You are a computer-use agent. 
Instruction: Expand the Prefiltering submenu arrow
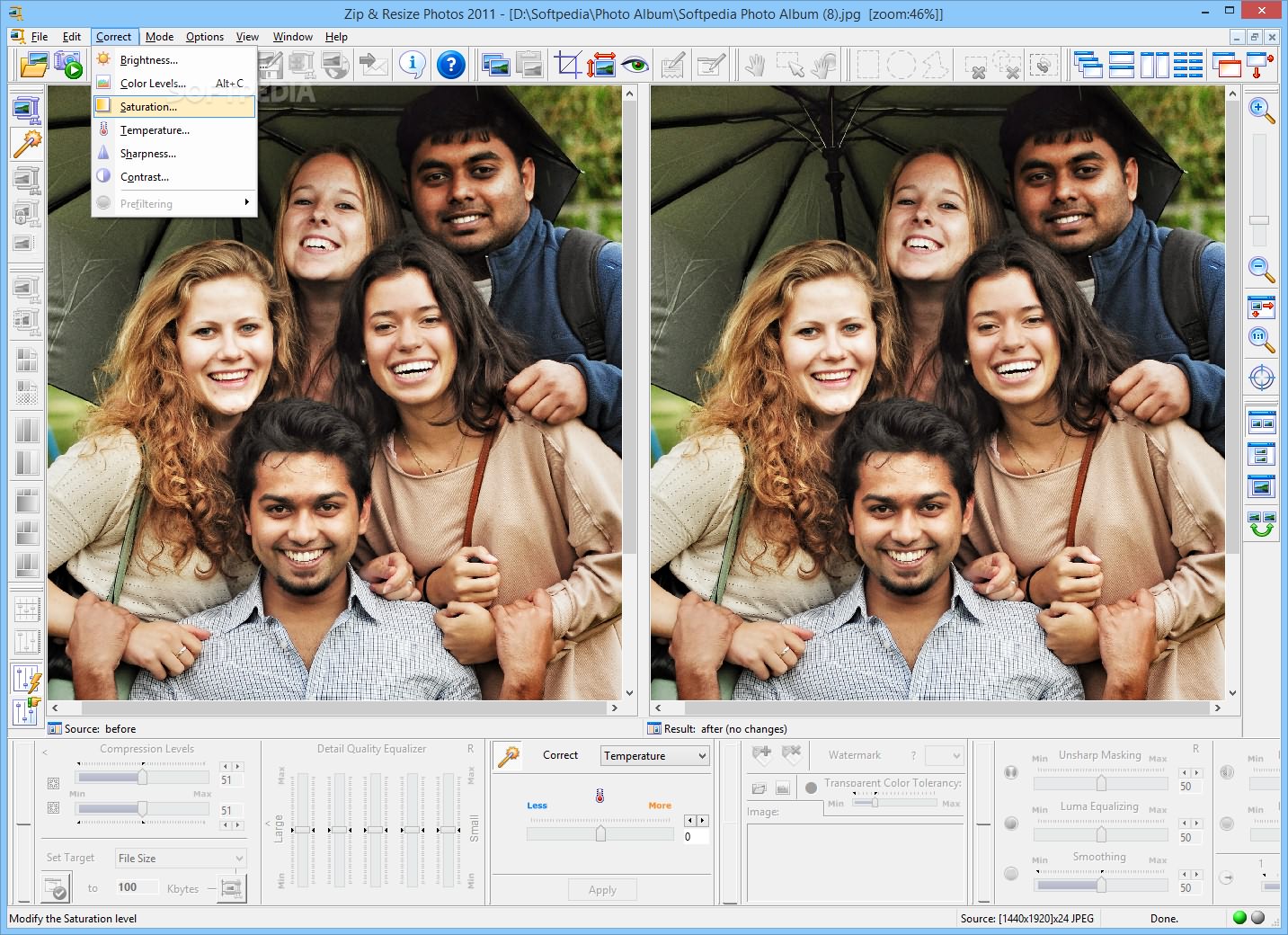tap(246, 202)
